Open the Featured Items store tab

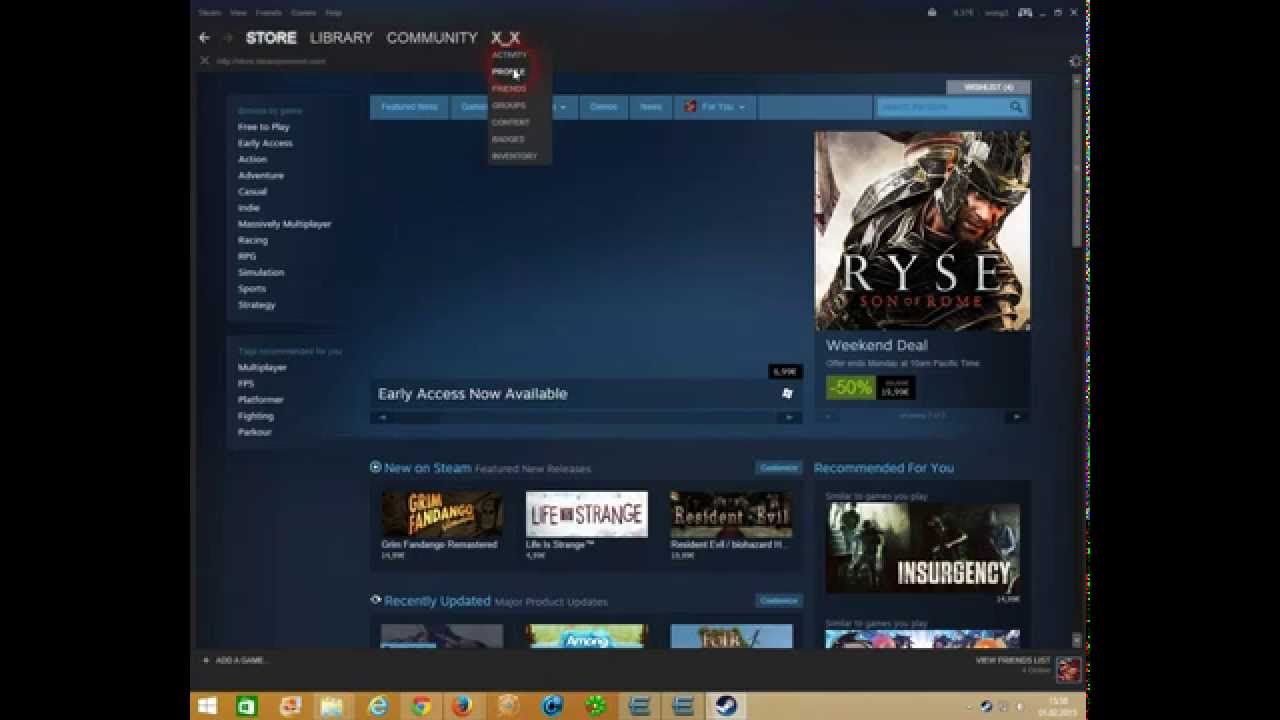(x=409, y=107)
